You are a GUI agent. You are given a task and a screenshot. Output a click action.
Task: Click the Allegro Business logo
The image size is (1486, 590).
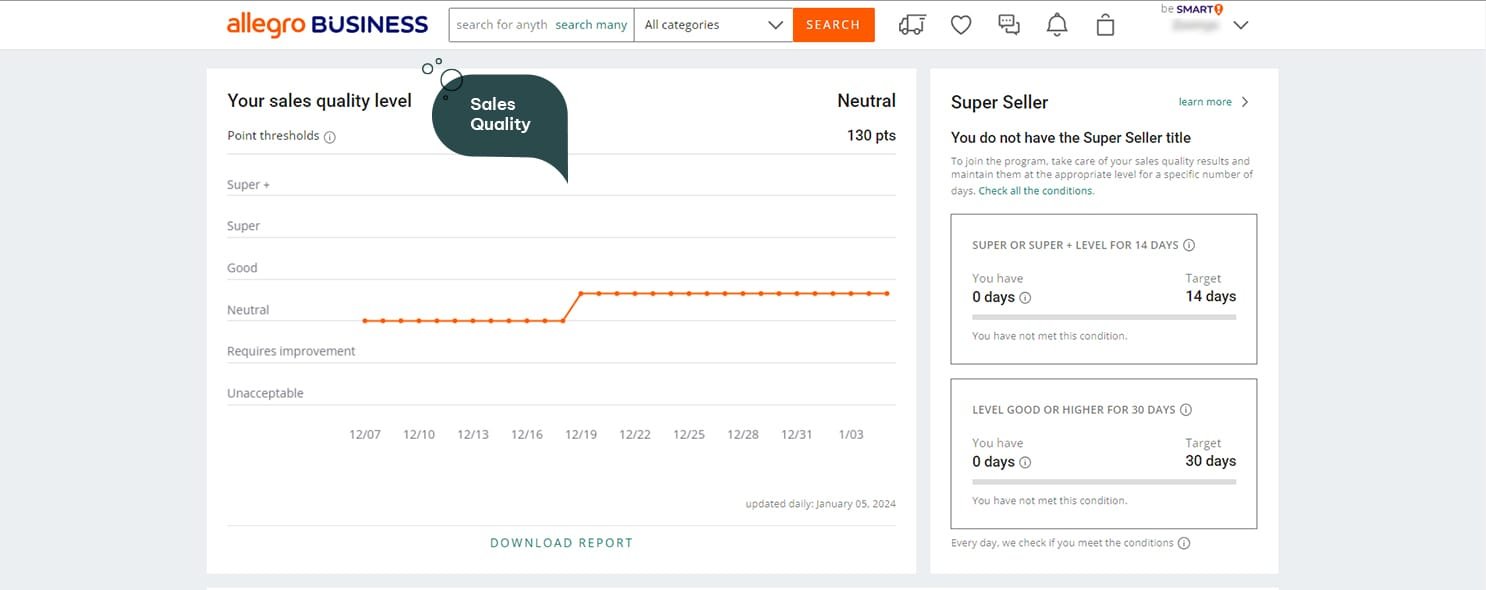[x=327, y=25]
